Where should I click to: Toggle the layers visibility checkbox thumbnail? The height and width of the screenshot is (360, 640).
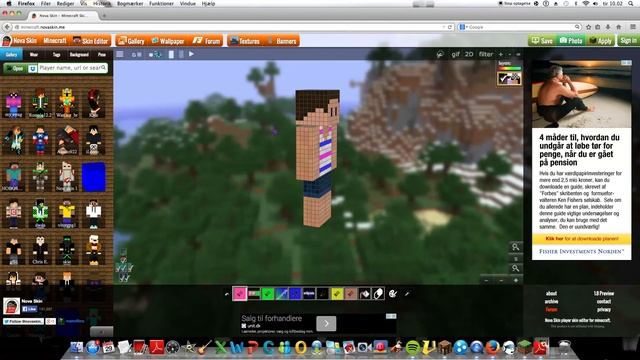pos(509,78)
